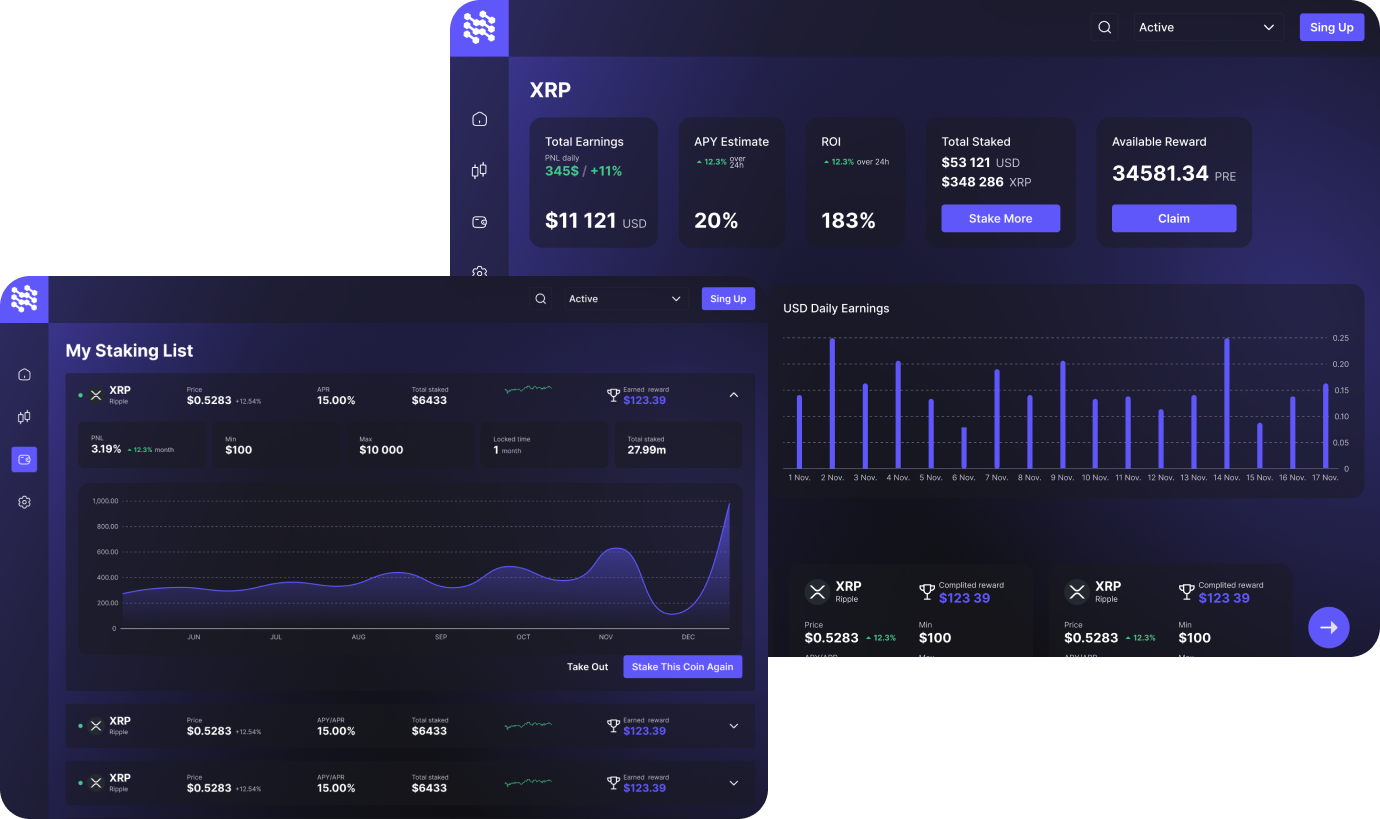
Task: Open the trading candlestick icon in the Staking List sidebar
Action: pyautogui.click(x=25, y=417)
